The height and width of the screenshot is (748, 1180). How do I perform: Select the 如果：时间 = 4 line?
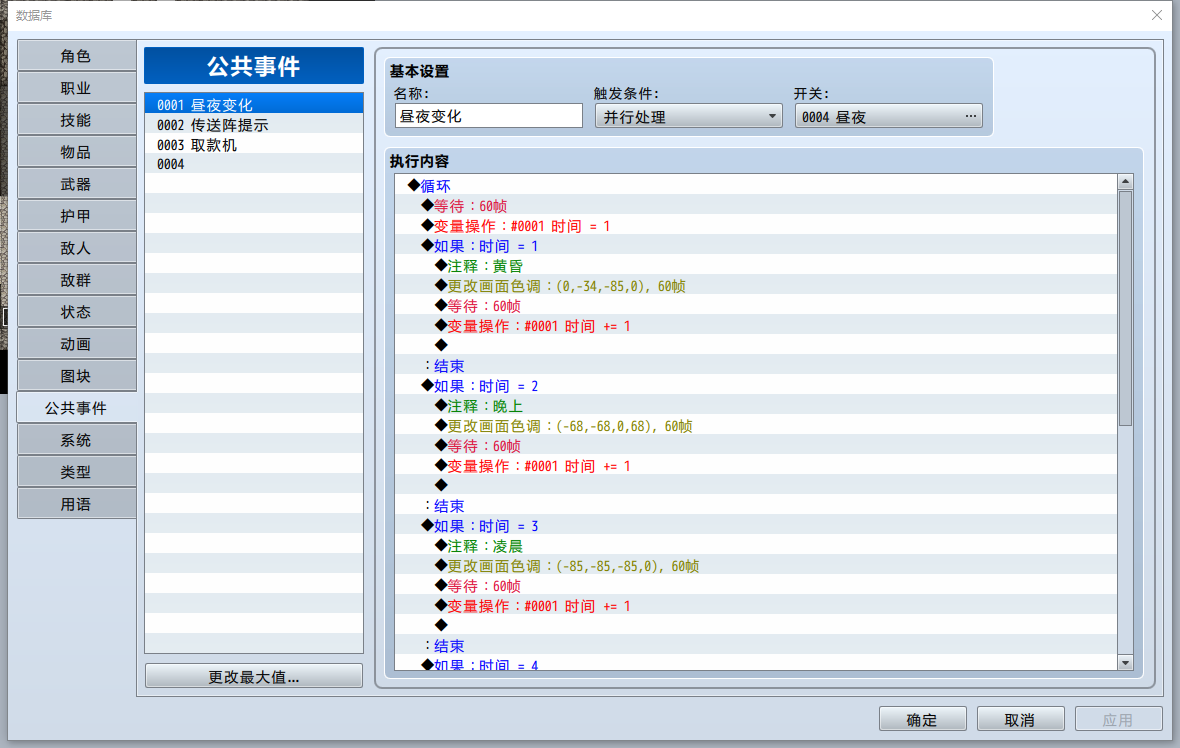[x=756, y=664]
